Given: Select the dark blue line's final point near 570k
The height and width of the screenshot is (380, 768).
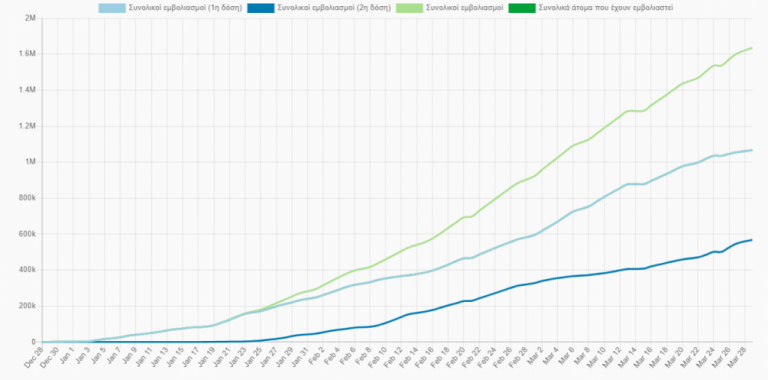Looking at the screenshot, I should (751, 240).
